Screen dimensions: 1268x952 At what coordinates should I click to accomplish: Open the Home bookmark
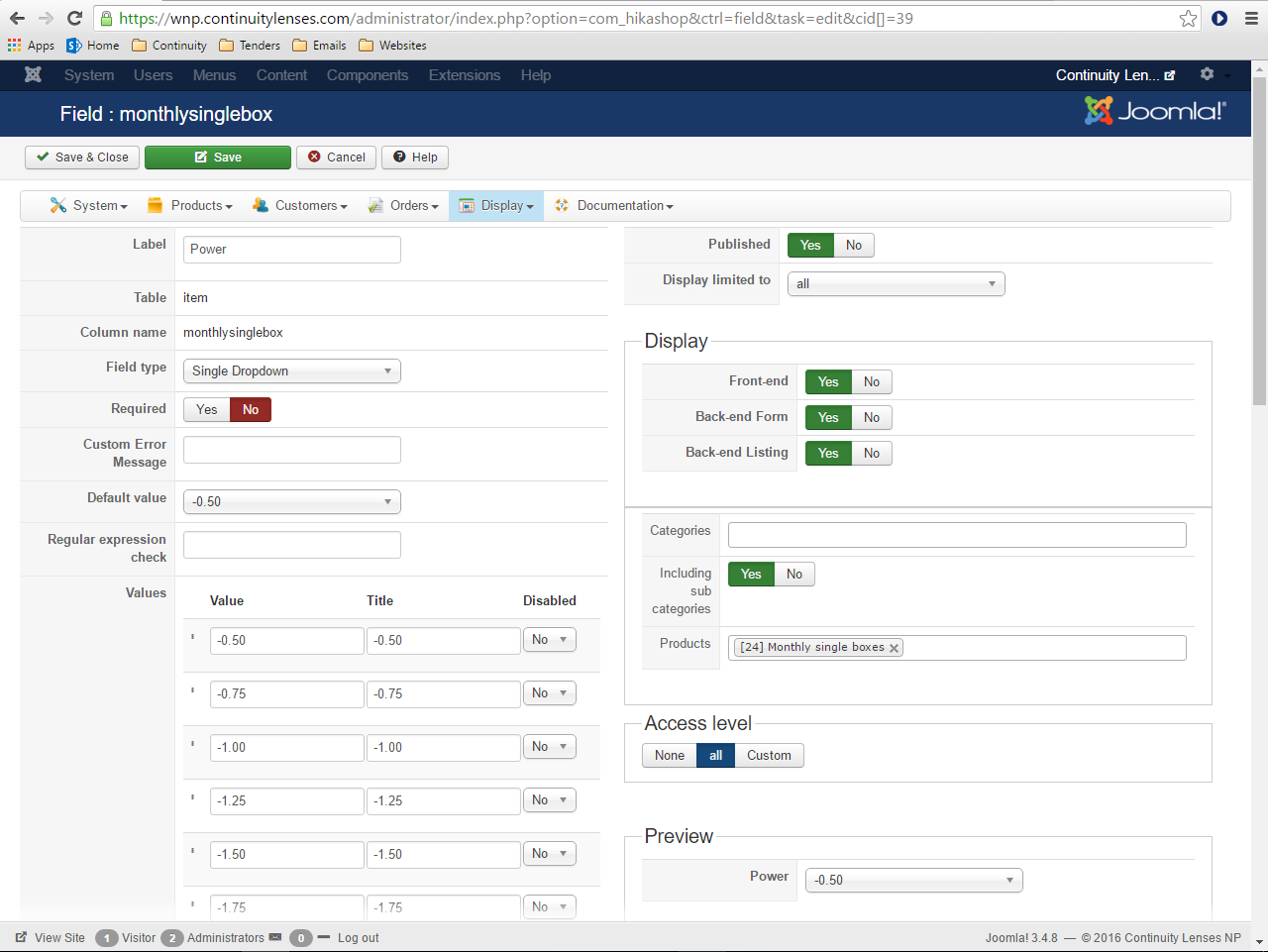point(93,46)
